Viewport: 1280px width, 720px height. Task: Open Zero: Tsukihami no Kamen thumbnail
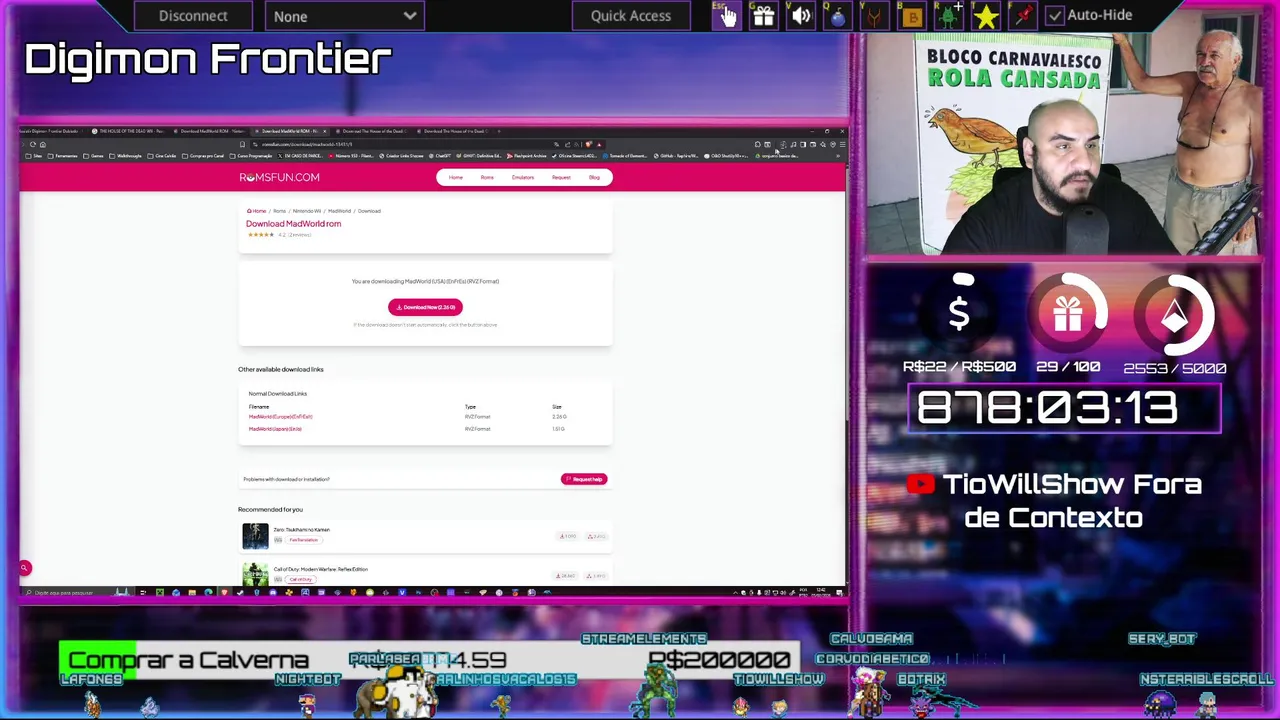click(x=255, y=536)
